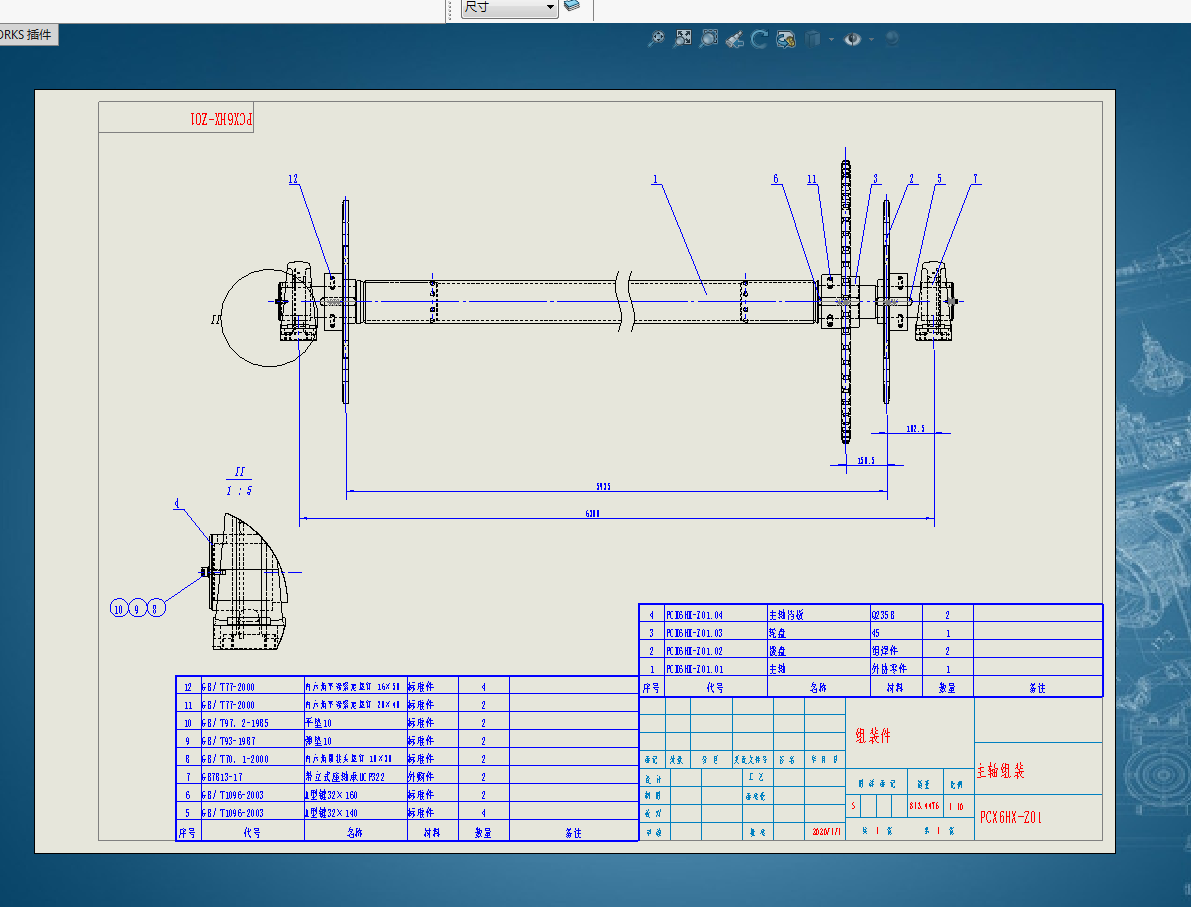1191x907 pixels.
Task: Select balloon number 7
Action: click(975, 179)
